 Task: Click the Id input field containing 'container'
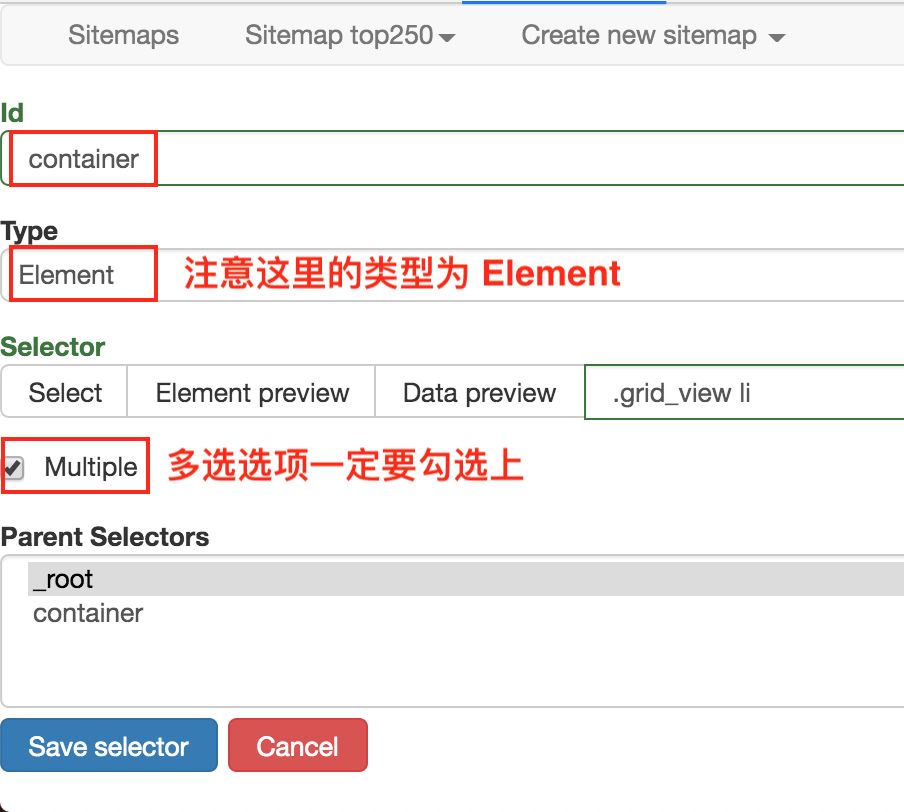click(x=450, y=159)
